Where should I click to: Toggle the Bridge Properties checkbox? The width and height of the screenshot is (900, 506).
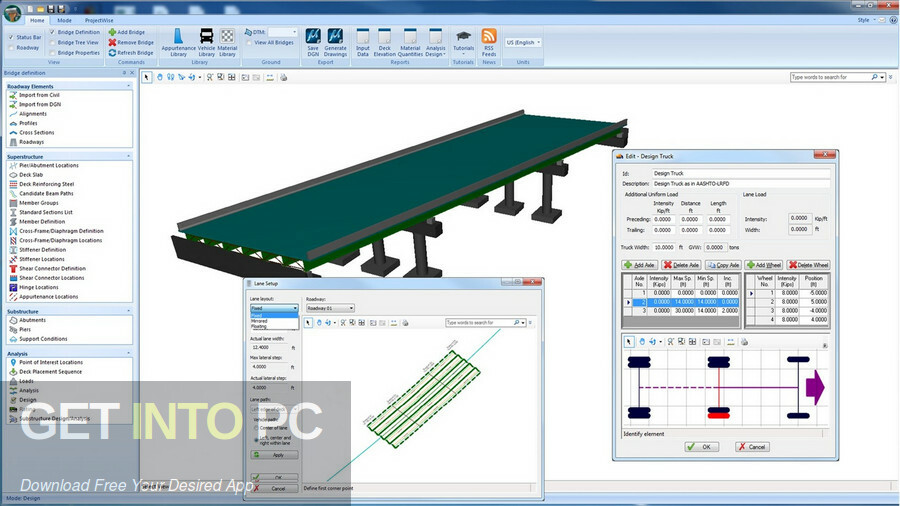52,53
